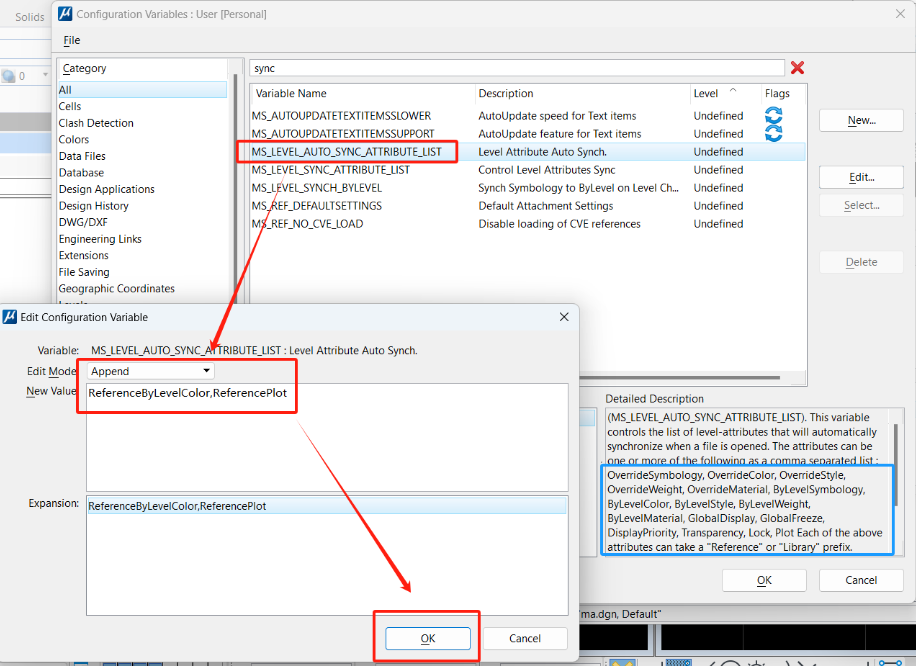
Task: Select the MS_LEVEL_SYNC_ATTRIBUTE_LIST variable row
Action: 331,170
